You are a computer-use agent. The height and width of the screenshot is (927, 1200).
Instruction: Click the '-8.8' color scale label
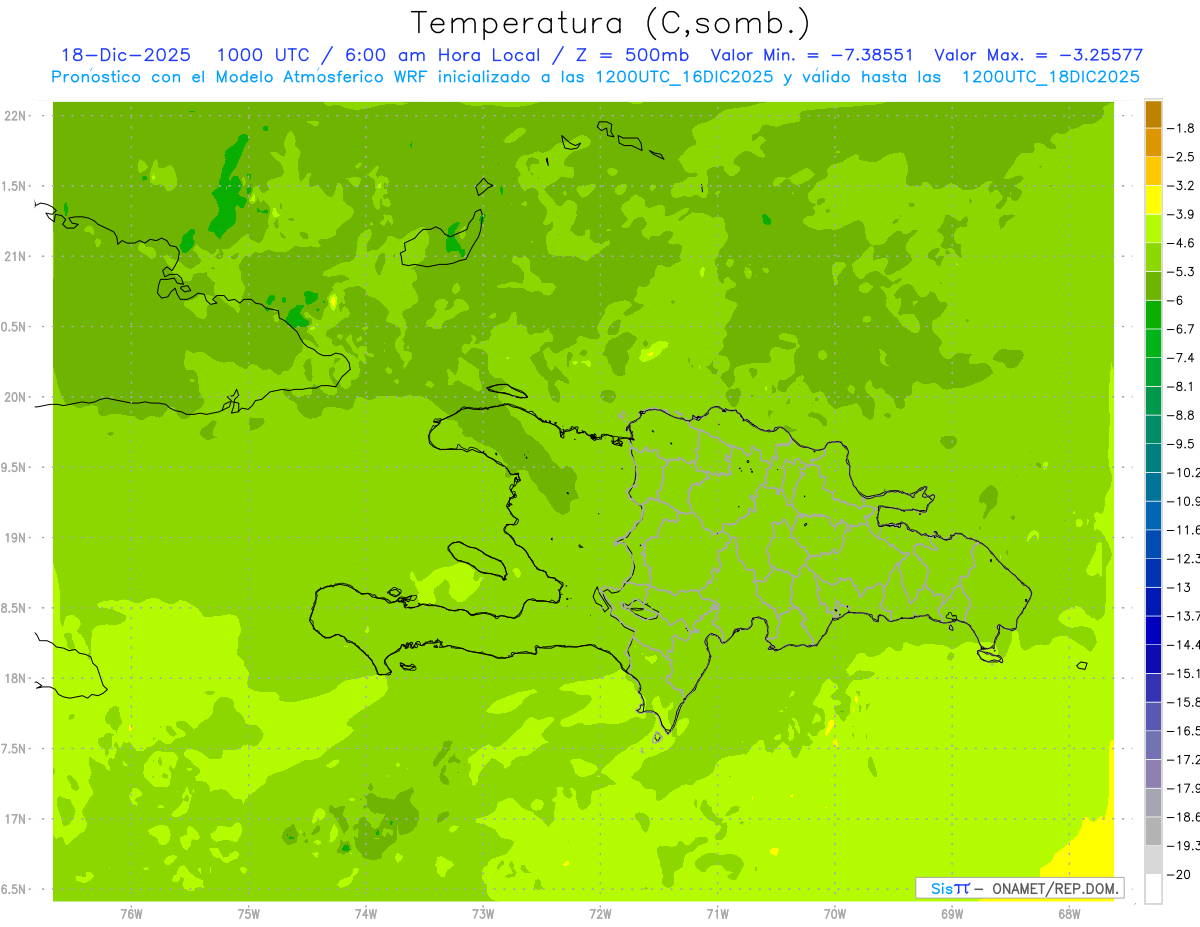(x=1182, y=415)
